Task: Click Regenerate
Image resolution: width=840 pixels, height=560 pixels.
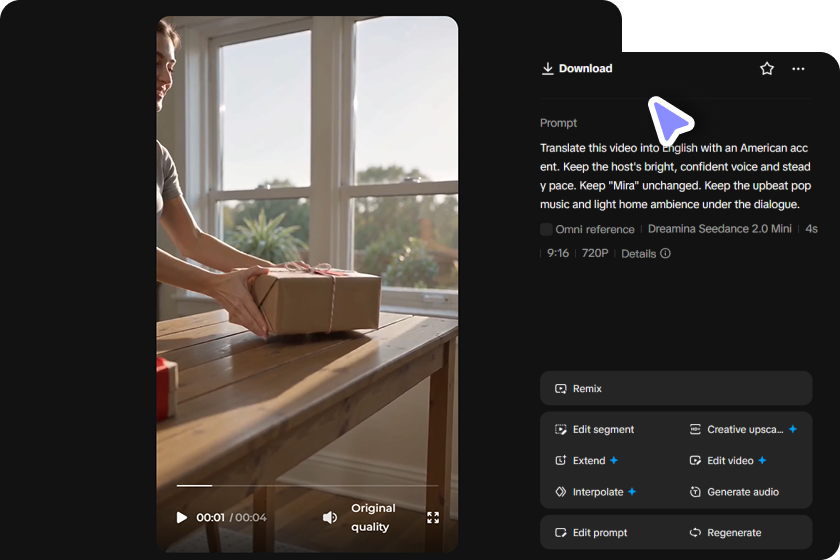Action: (x=725, y=532)
